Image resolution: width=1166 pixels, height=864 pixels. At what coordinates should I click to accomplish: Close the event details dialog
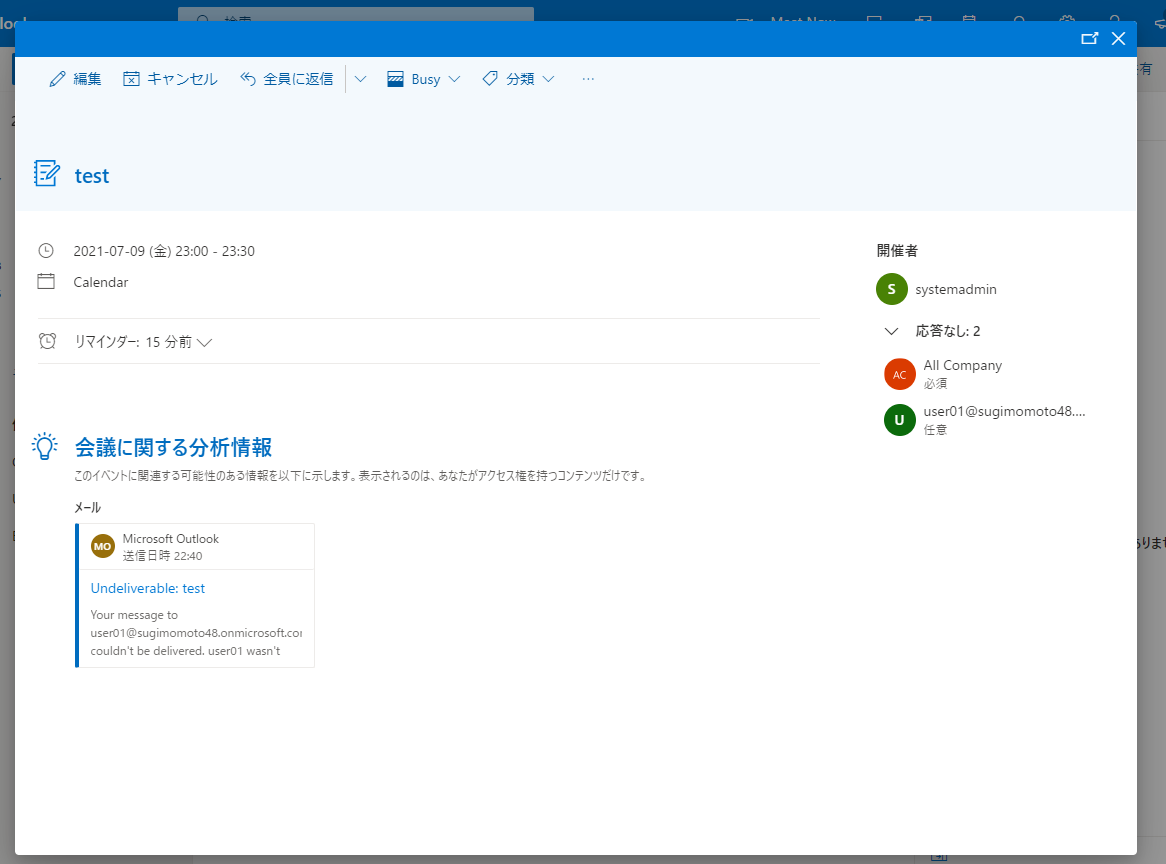pyautogui.click(x=1118, y=39)
